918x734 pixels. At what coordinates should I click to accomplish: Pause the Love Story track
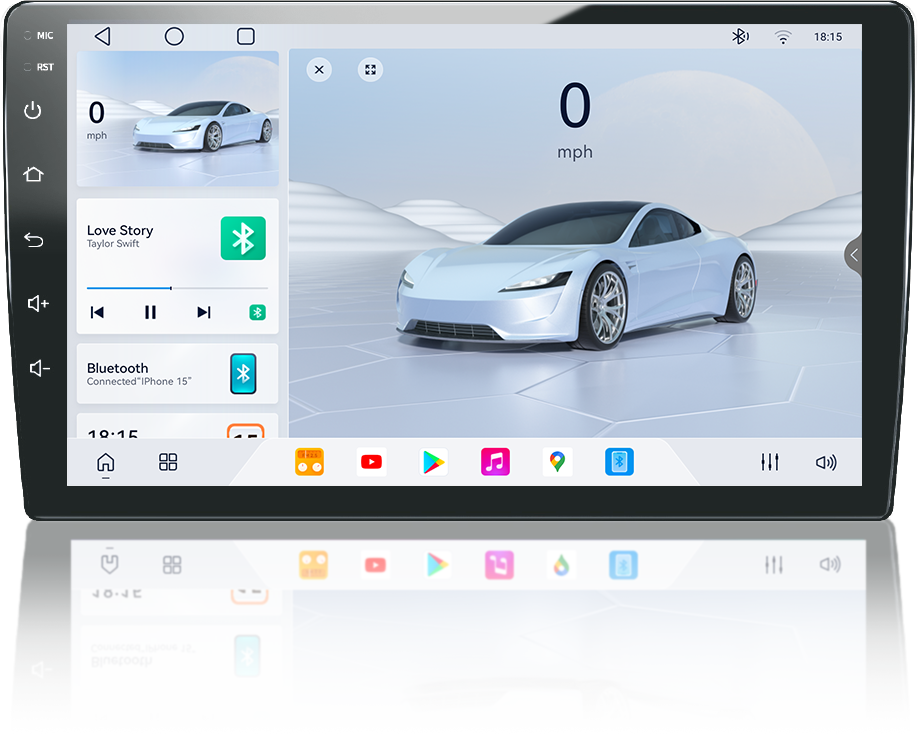point(150,313)
